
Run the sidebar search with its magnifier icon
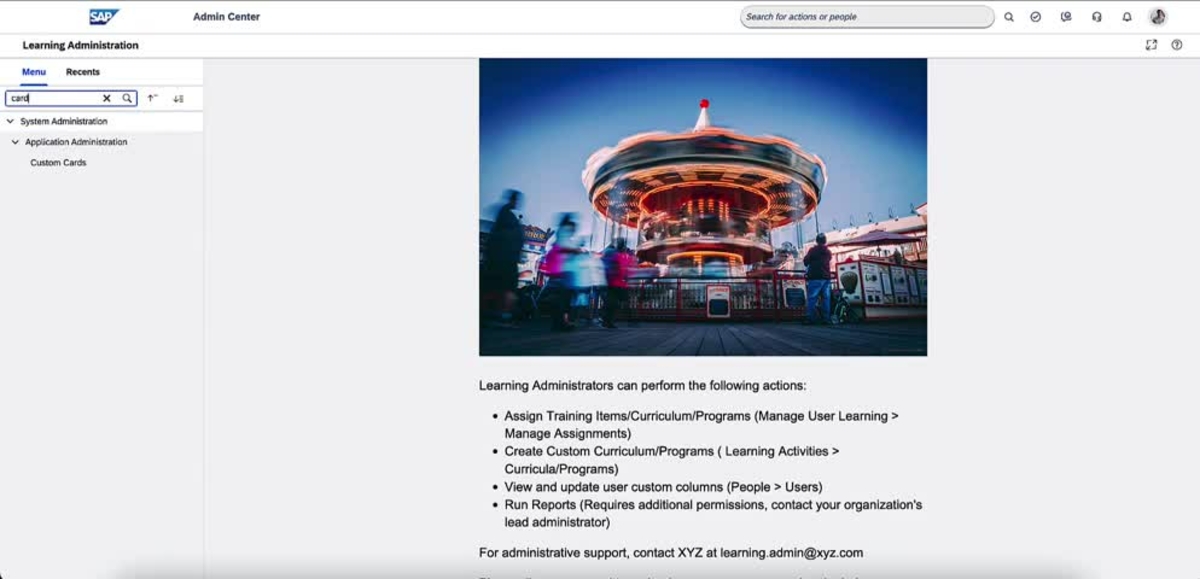(127, 98)
